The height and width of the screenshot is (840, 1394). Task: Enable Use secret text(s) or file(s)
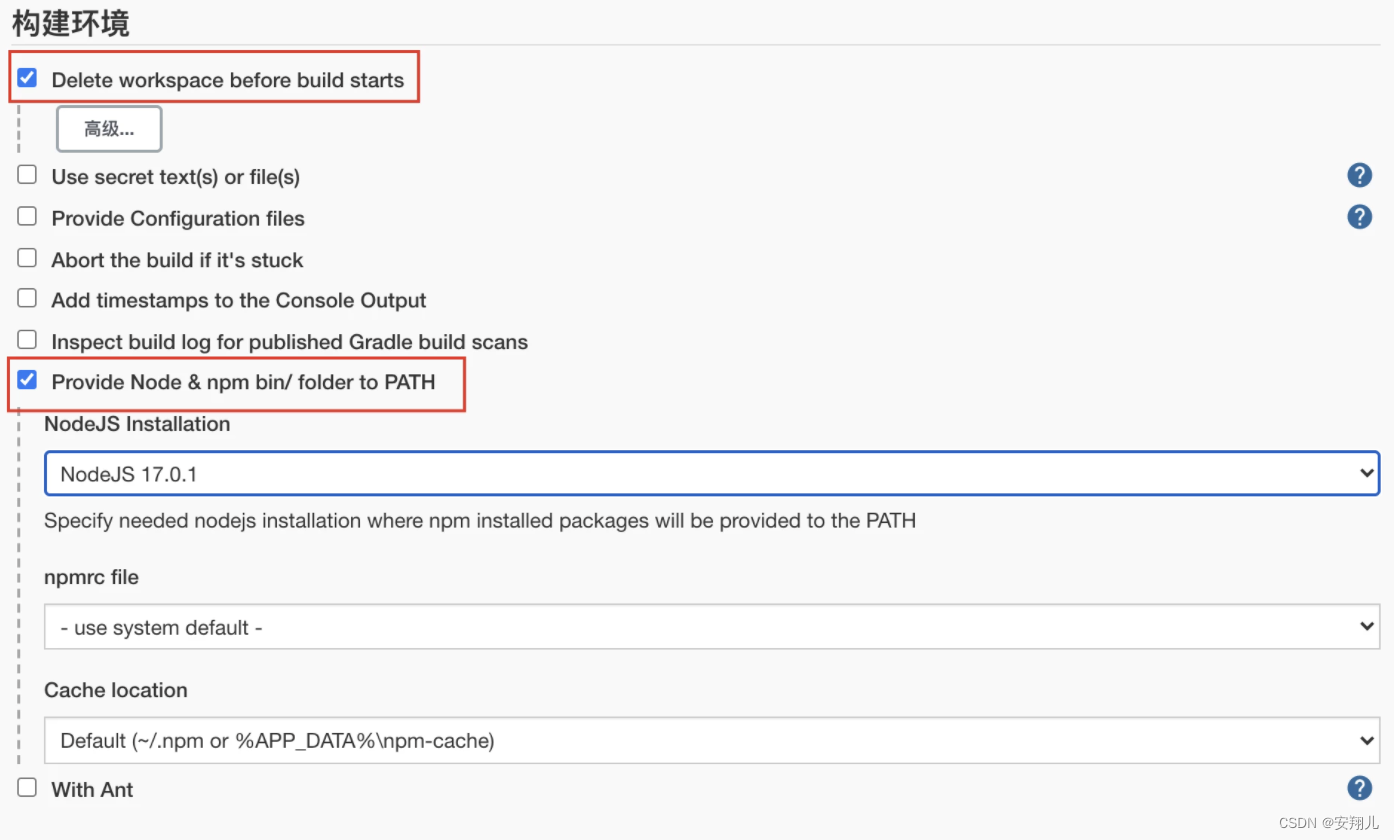coord(28,175)
